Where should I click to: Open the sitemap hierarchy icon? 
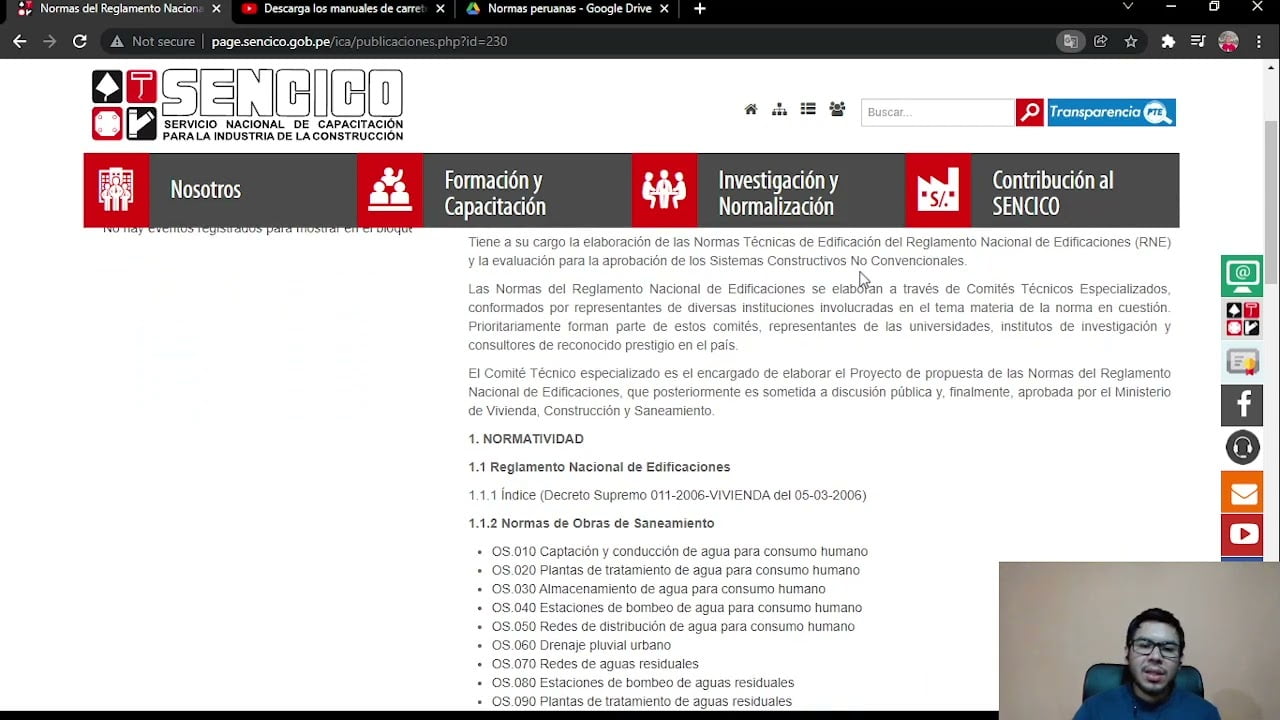click(779, 110)
